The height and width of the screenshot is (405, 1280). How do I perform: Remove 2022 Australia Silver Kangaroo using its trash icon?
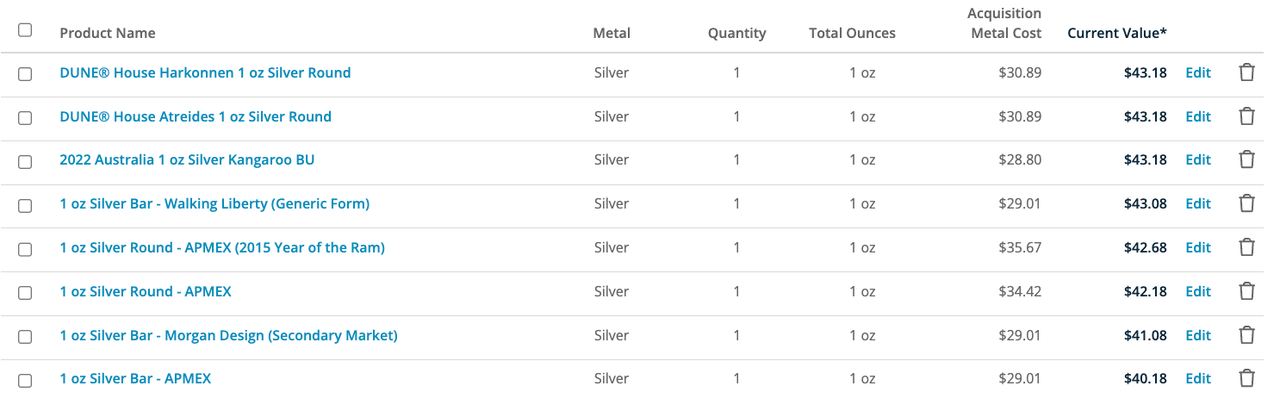[1247, 160]
